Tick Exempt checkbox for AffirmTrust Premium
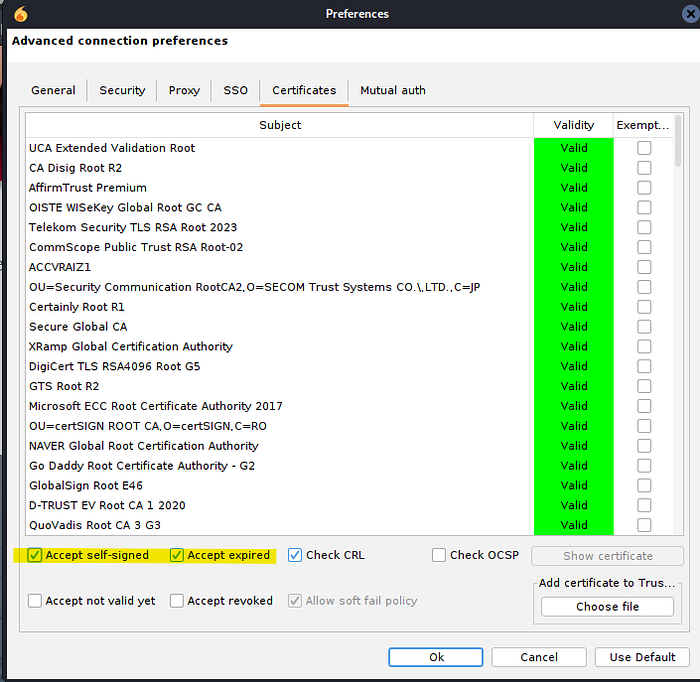The height and width of the screenshot is (682, 700). (x=644, y=187)
